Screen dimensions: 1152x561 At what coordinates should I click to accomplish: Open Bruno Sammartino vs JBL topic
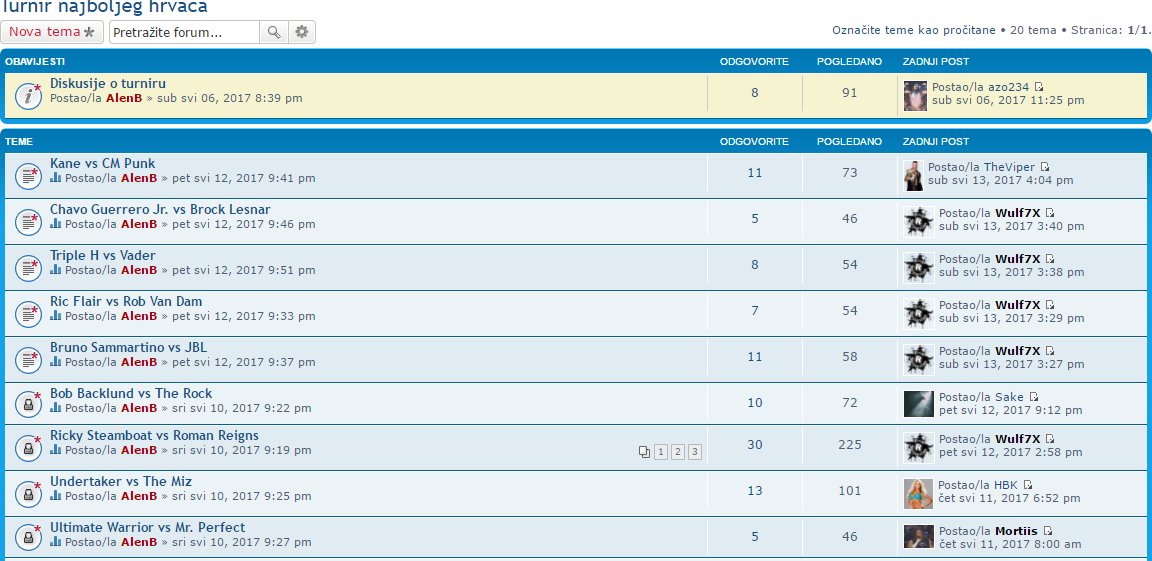click(129, 347)
